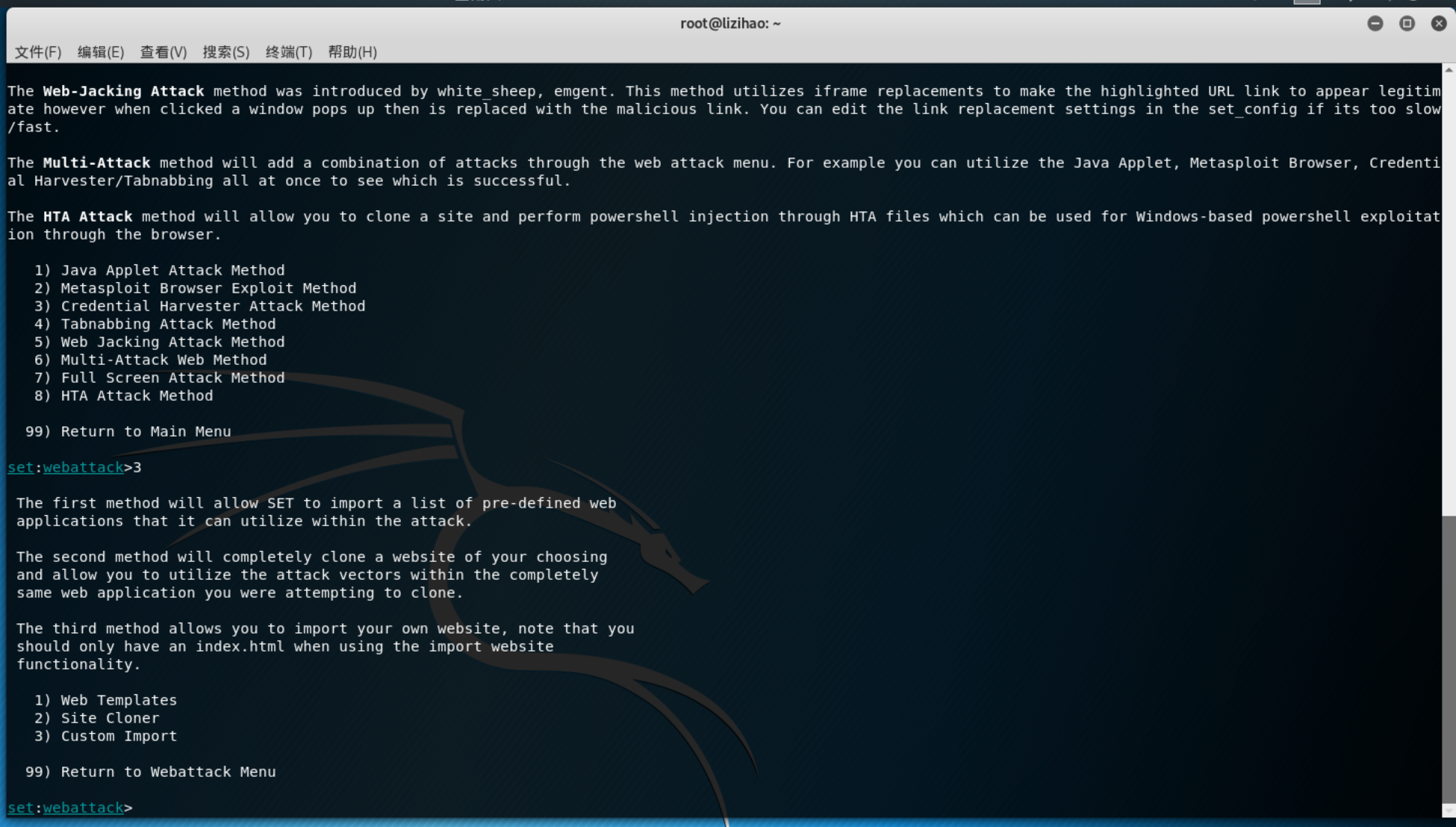Click '3) Credential Harvester Attack Method'
Image resolution: width=1456 pixels, height=827 pixels.
(199, 306)
